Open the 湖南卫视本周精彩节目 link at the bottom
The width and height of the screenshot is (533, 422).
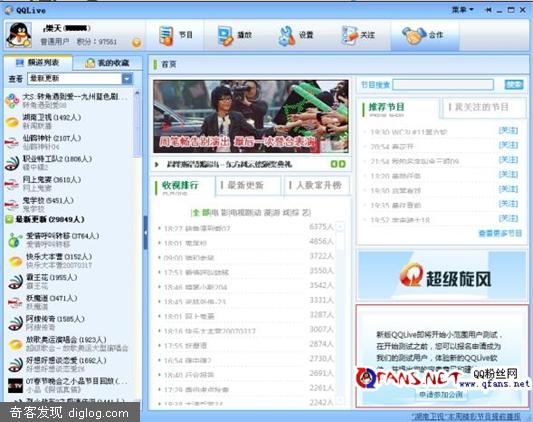tap(466, 417)
